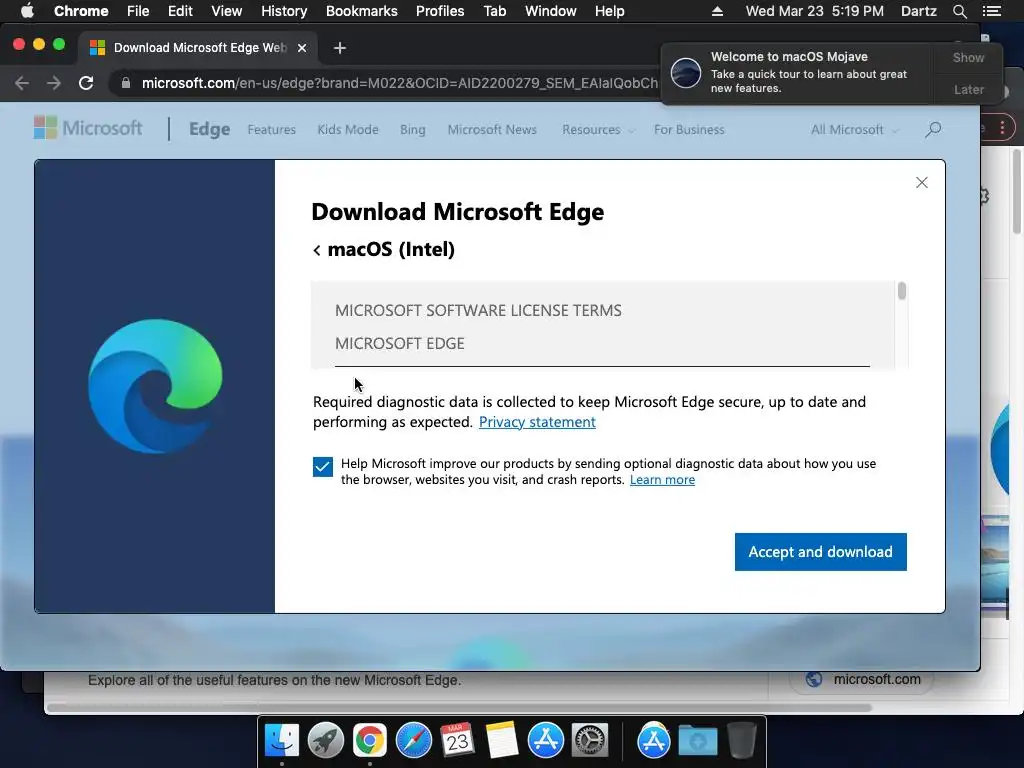
Task: Open System Preferences from the Dock
Action: [590, 741]
